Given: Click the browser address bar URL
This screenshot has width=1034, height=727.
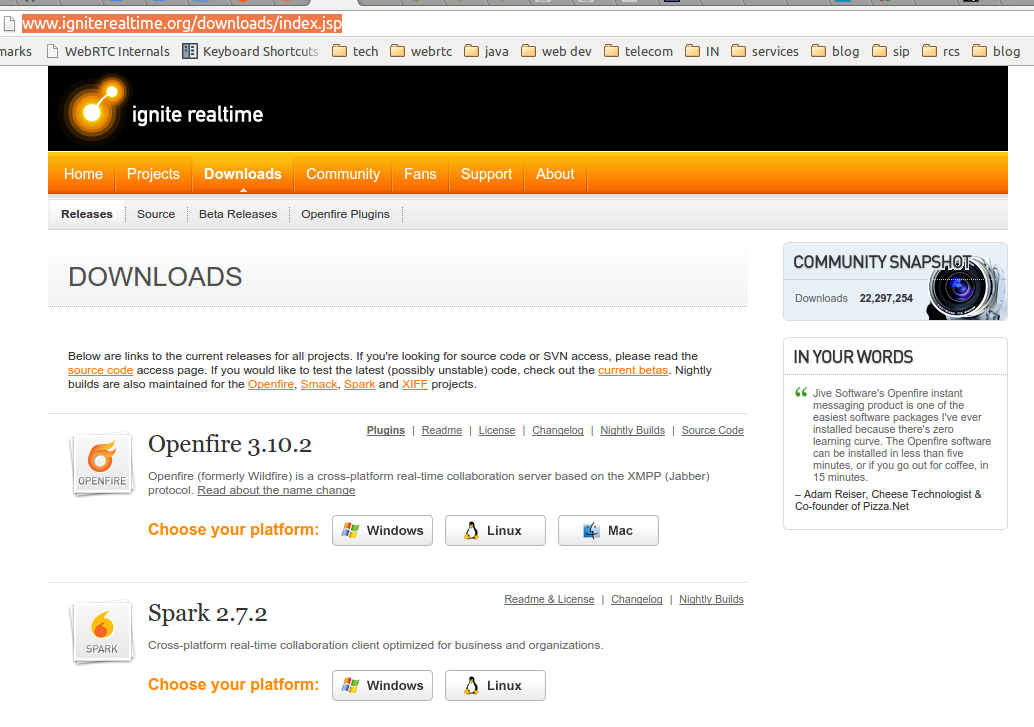Looking at the screenshot, I should (x=182, y=23).
